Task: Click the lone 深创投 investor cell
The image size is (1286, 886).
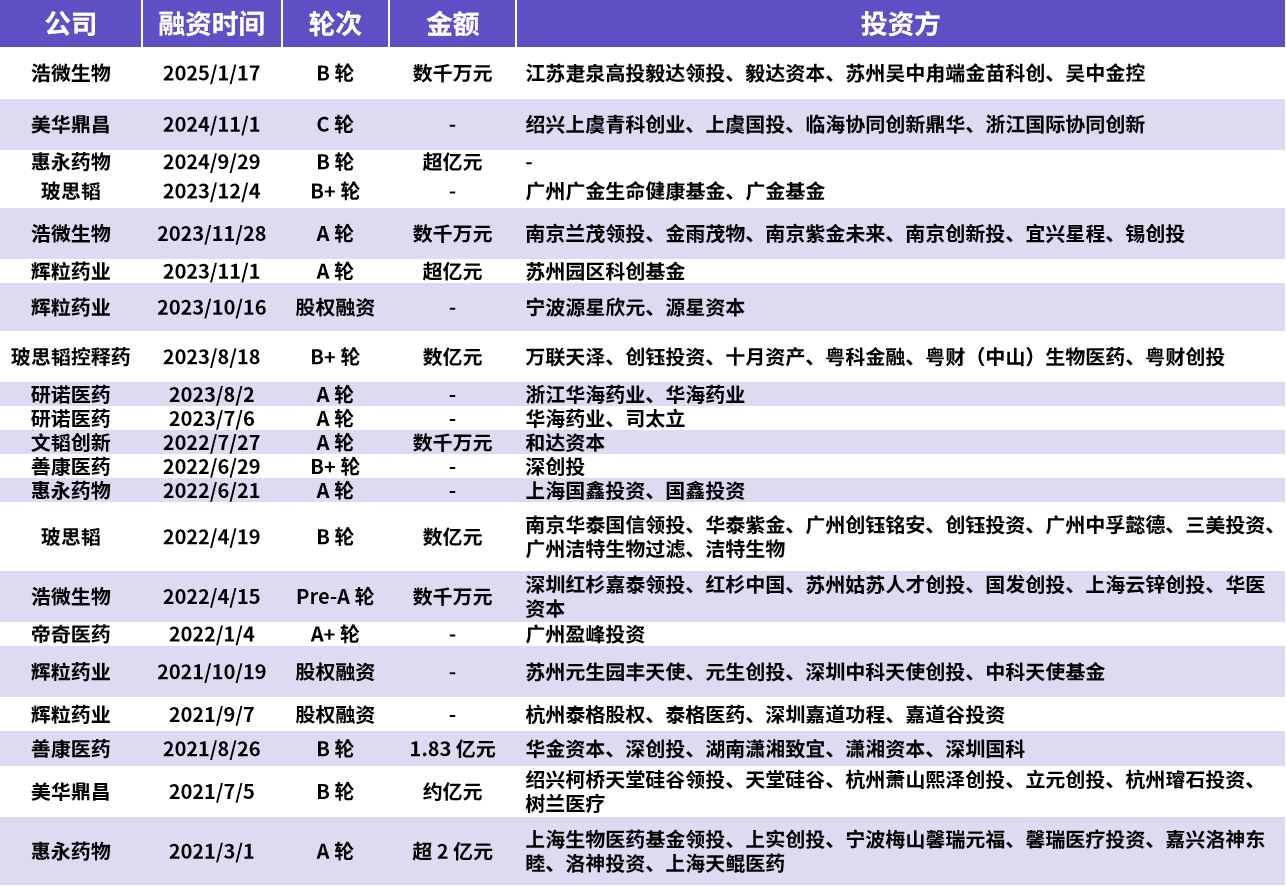Action: 555,467
